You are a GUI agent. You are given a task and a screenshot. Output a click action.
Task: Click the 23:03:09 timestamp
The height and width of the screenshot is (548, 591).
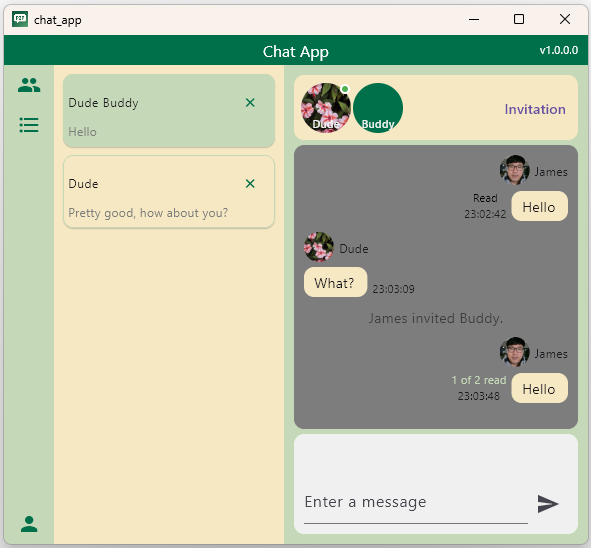[x=393, y=289]
